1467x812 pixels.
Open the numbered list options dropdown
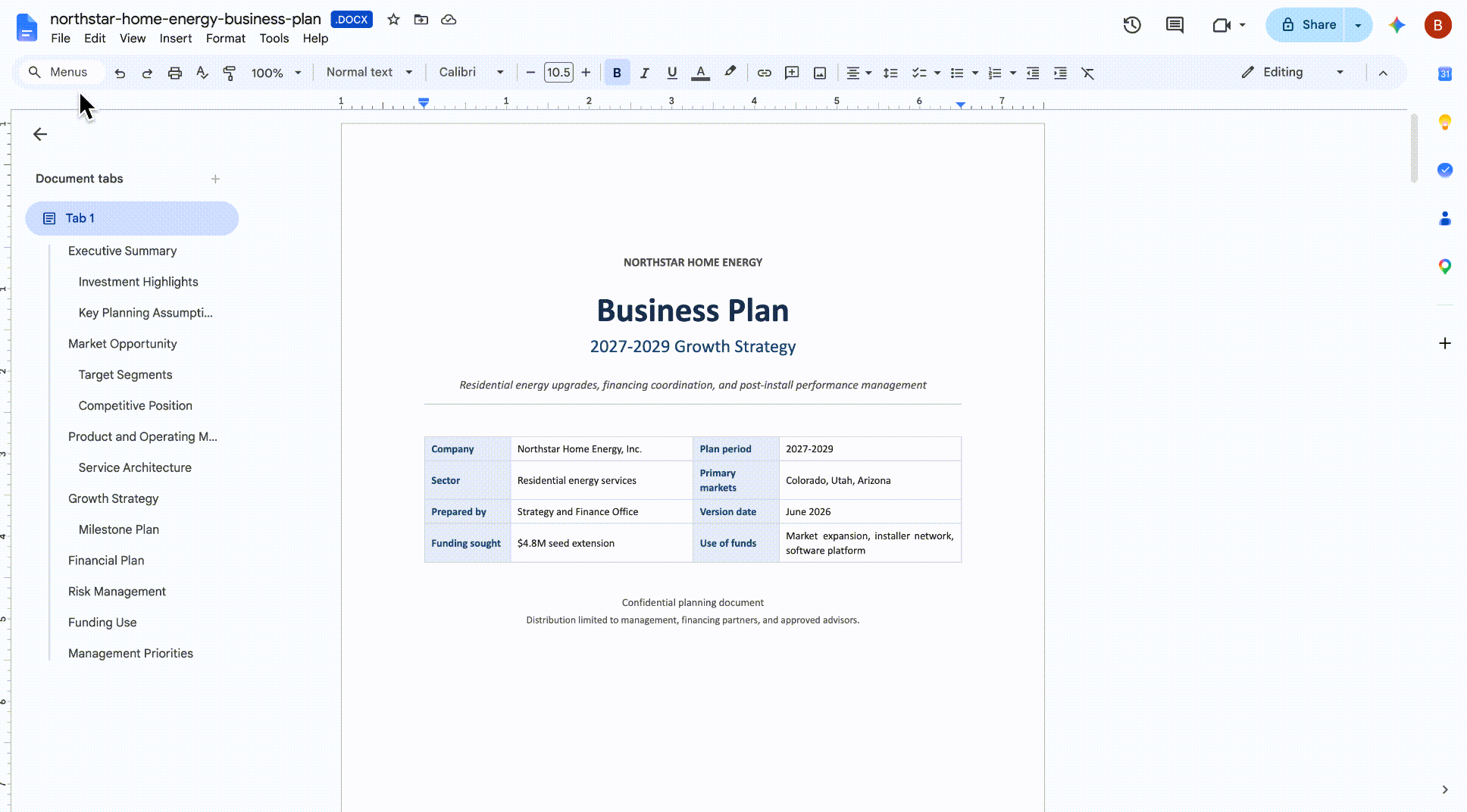pyautogui.click(x=1013, y=73)
